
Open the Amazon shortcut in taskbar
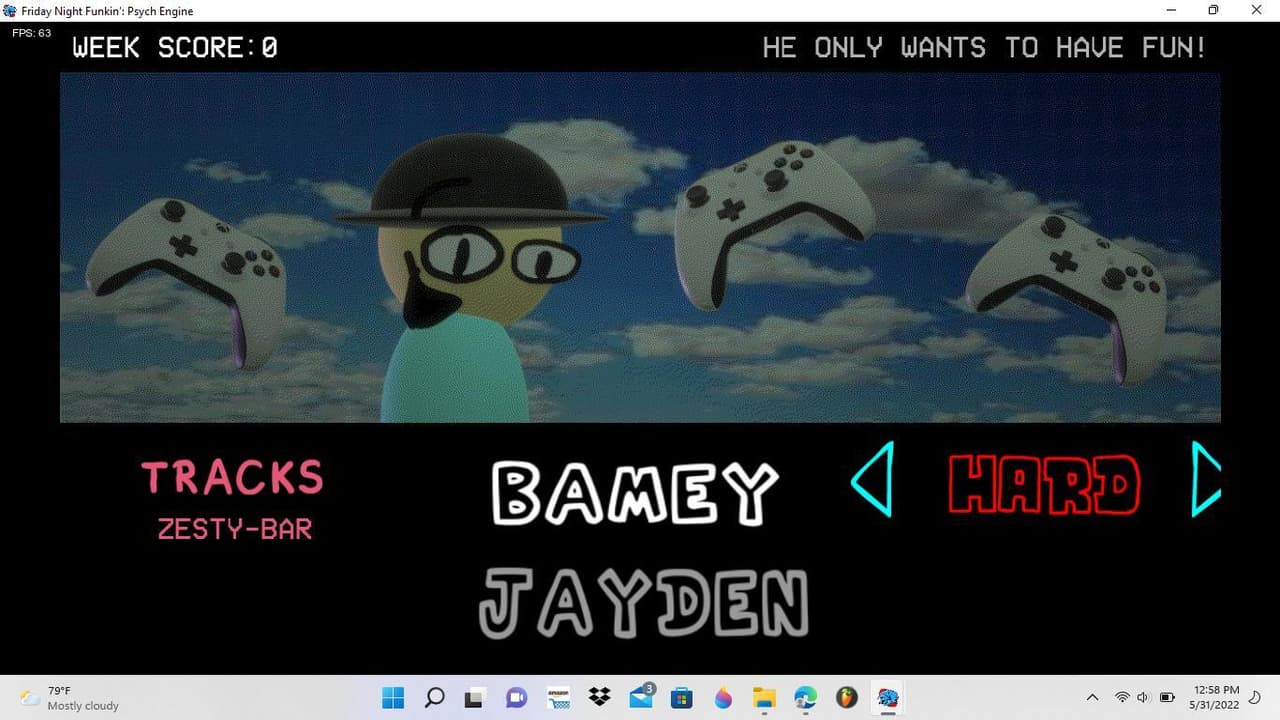tap(558, 697)
